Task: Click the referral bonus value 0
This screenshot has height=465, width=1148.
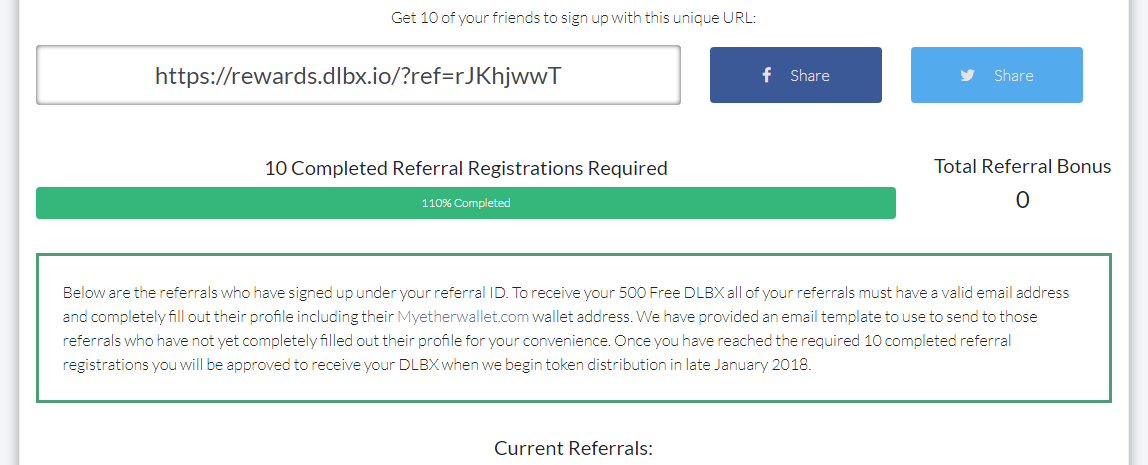Action: pyautogui.click(x=1022, y=200)
